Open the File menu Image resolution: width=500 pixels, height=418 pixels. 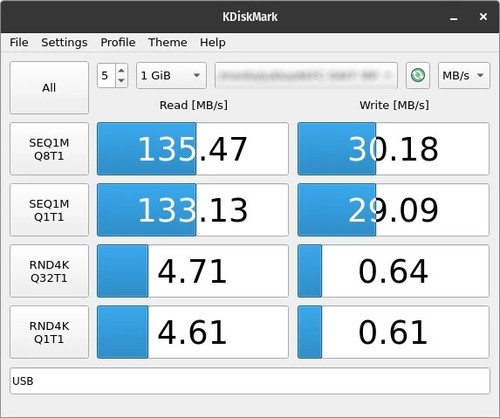click(x=19, y=42)
